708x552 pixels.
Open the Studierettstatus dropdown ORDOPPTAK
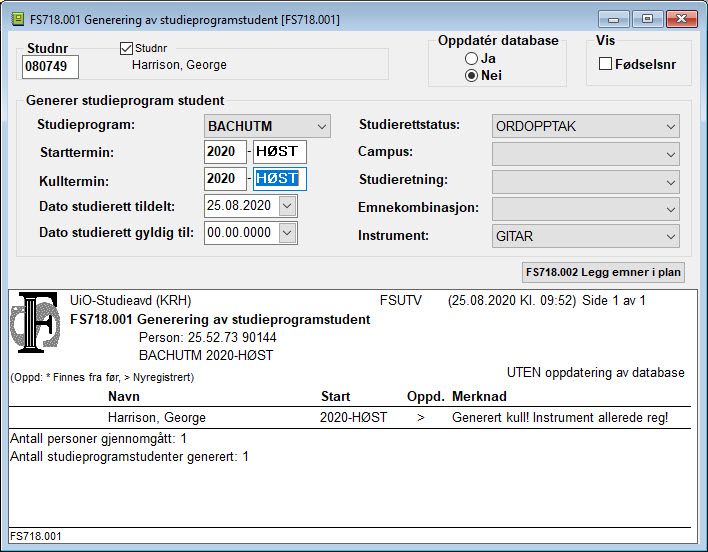[586, 126]
